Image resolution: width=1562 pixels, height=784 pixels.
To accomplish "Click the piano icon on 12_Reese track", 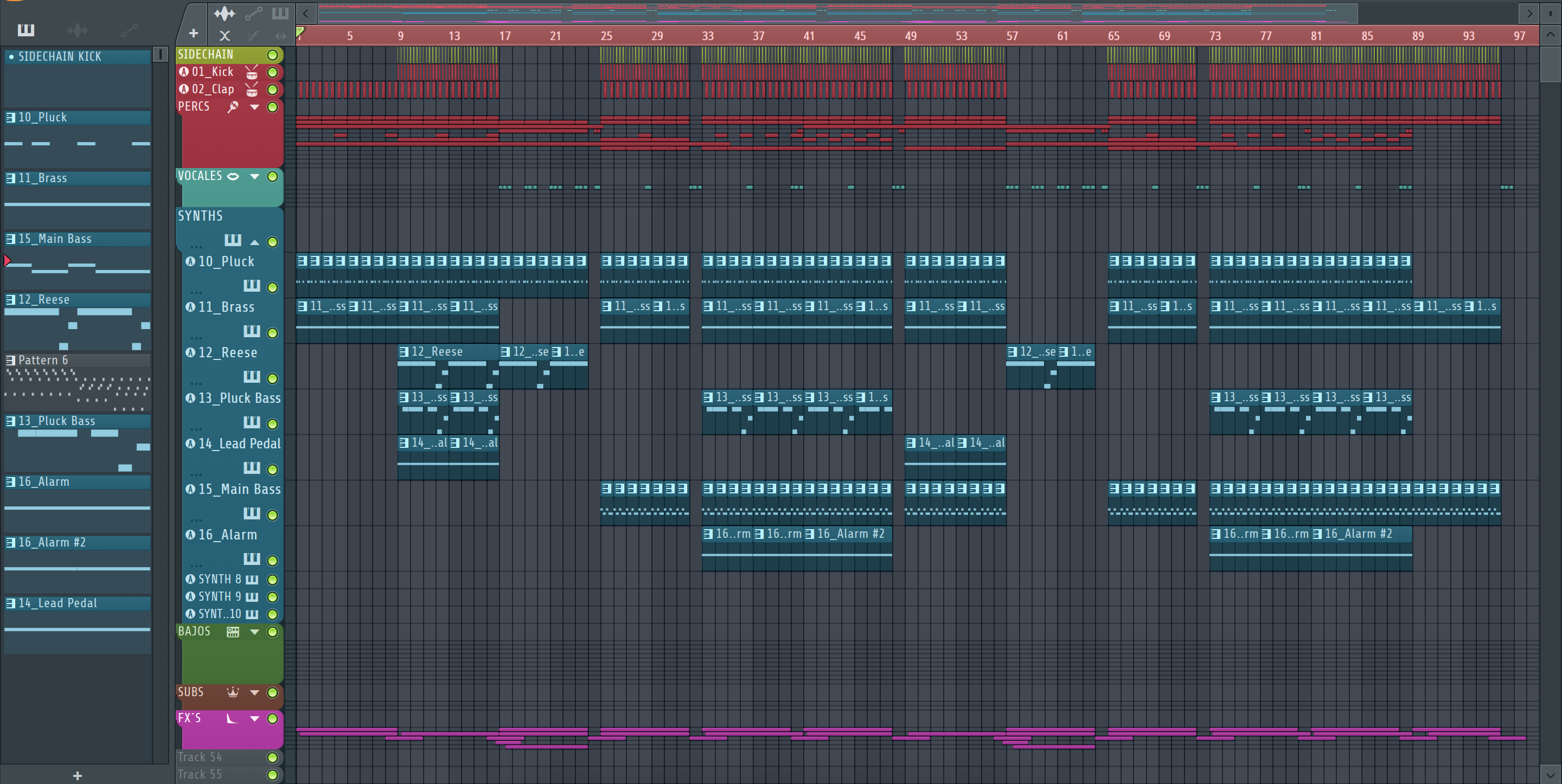I will pos(252,376).
